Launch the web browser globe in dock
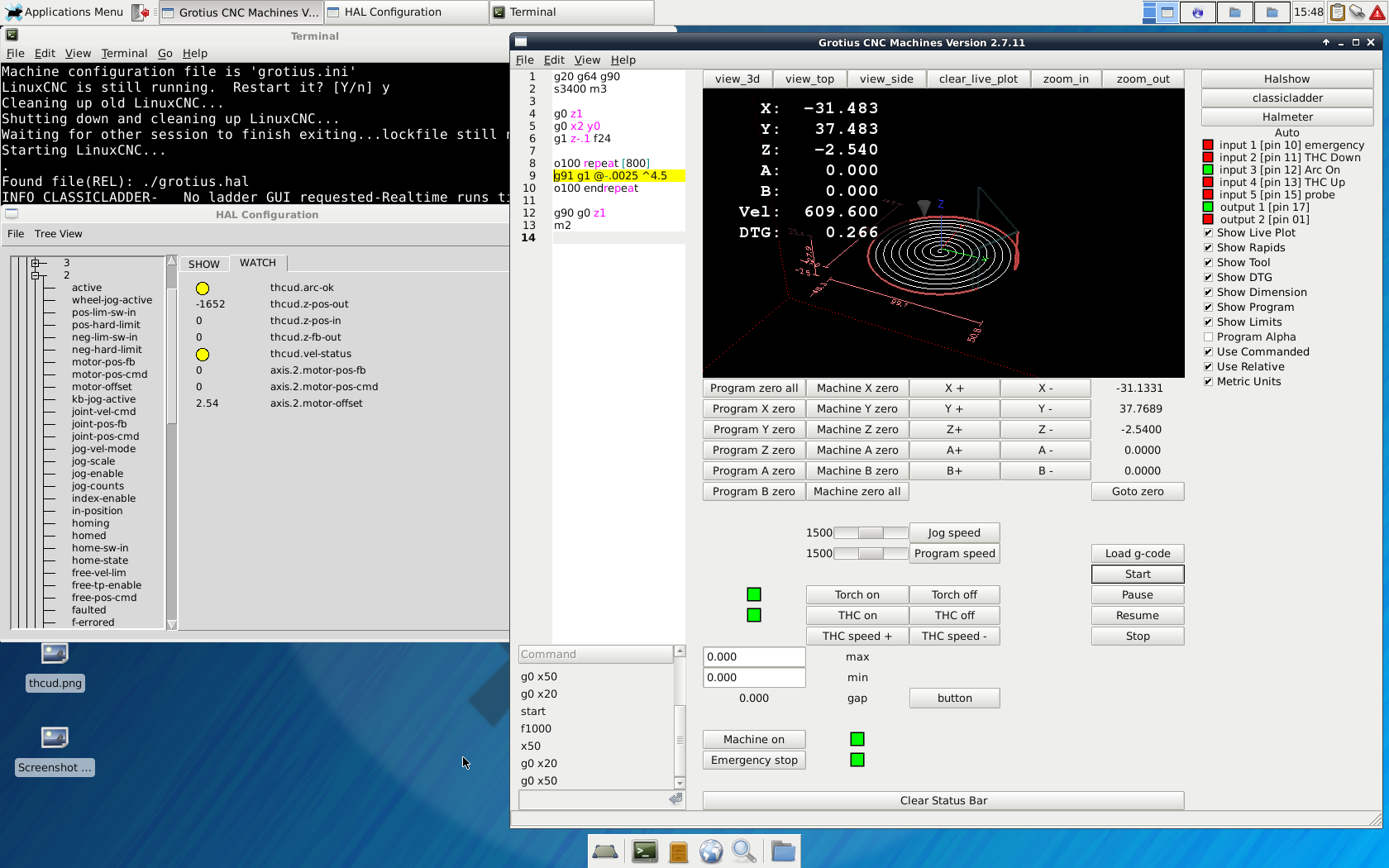 pyautogui.click(x=711, y=851)
